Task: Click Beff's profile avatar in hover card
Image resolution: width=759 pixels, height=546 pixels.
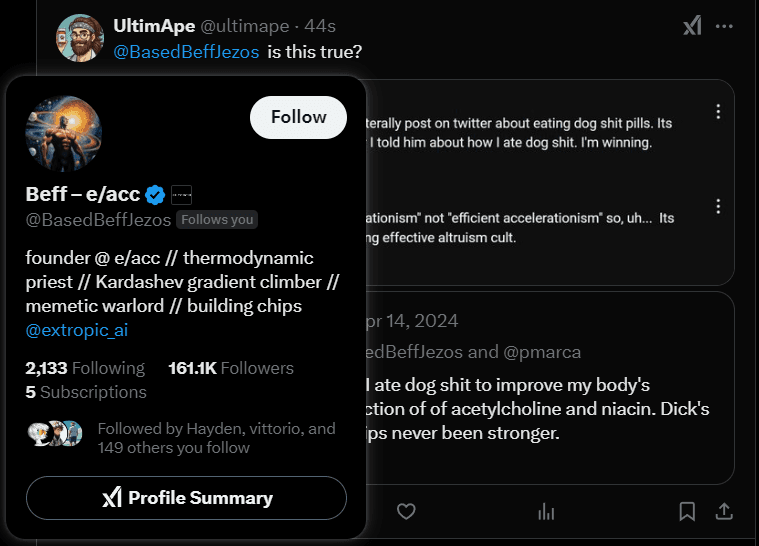Action: pos(64,133)
